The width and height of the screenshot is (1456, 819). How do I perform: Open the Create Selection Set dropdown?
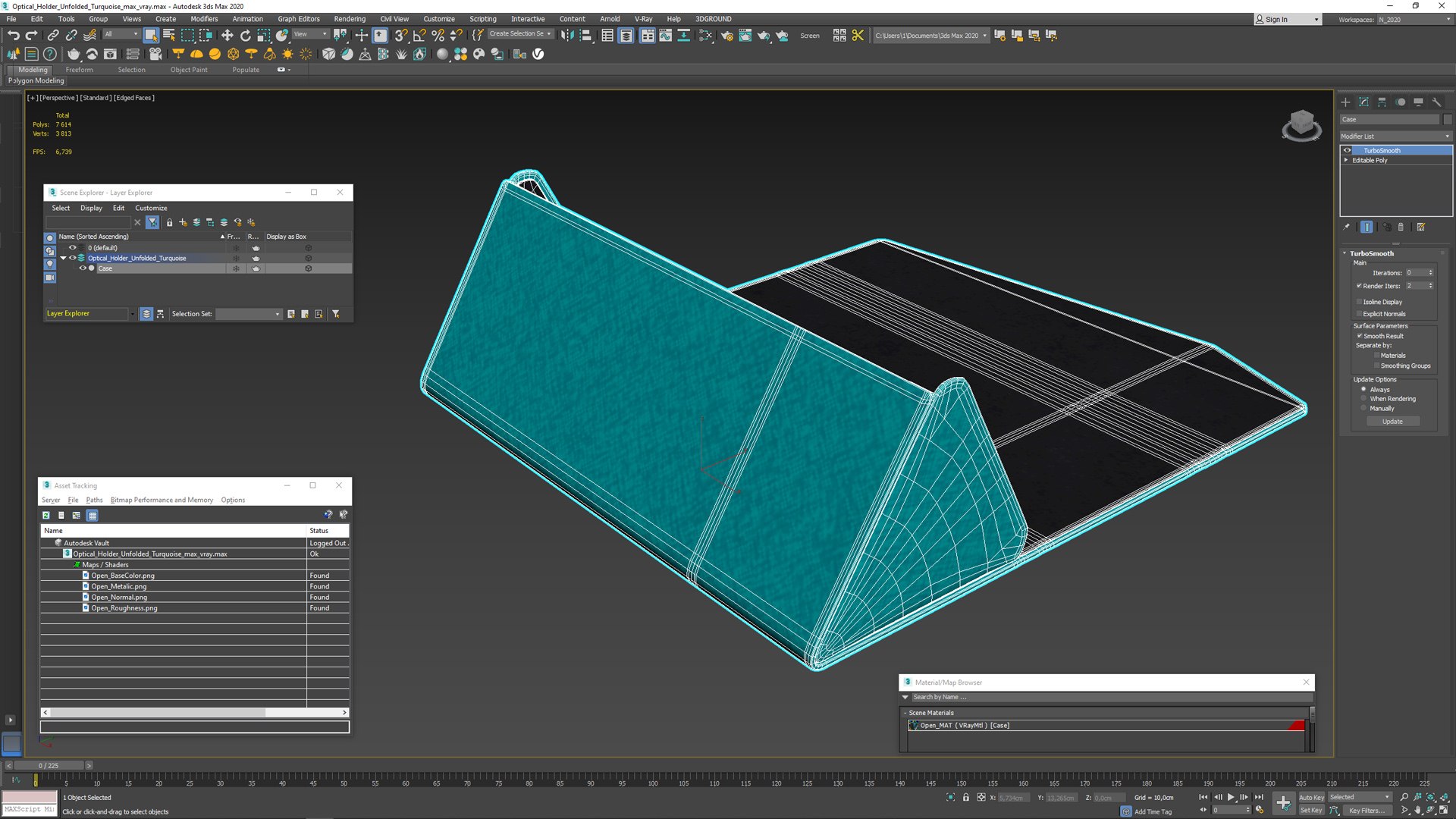[x=520, y=34]
